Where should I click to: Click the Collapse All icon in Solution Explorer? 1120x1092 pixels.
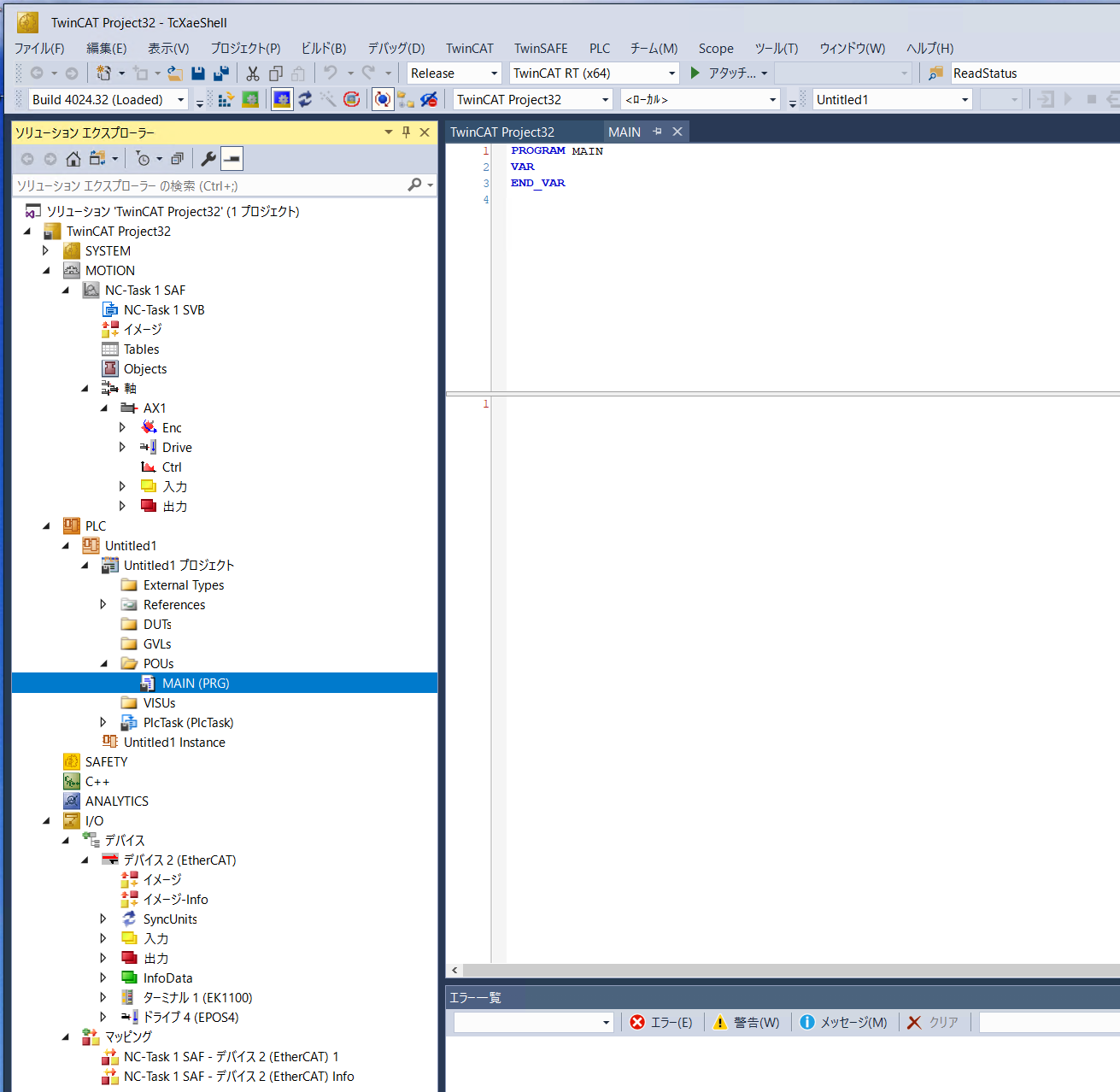point(178,159)
